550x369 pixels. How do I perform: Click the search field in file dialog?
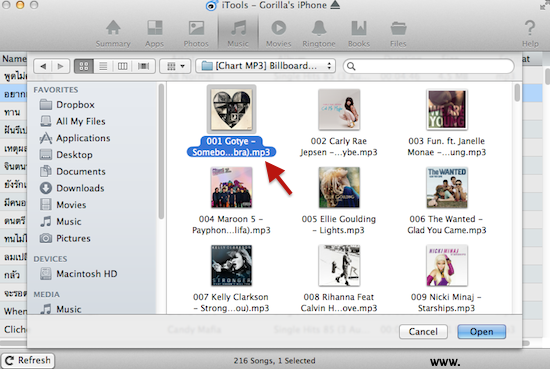click(x=429, y=66)
